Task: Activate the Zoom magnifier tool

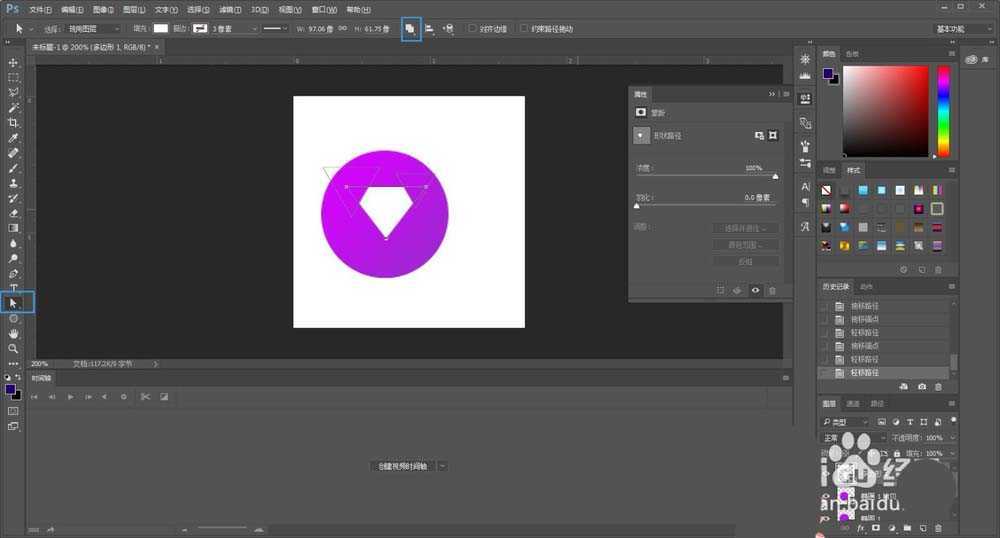Action: (13, 348)
